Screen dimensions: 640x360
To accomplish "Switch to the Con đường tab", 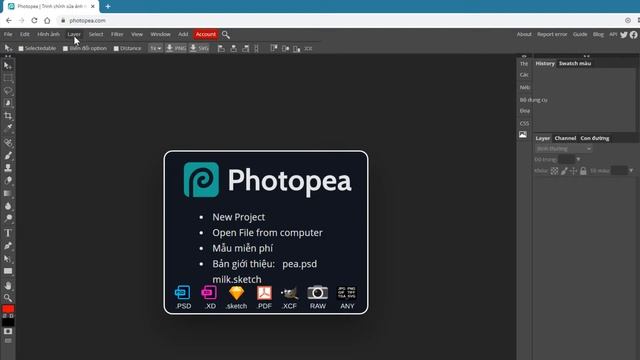I will click(x=595, y=138).
